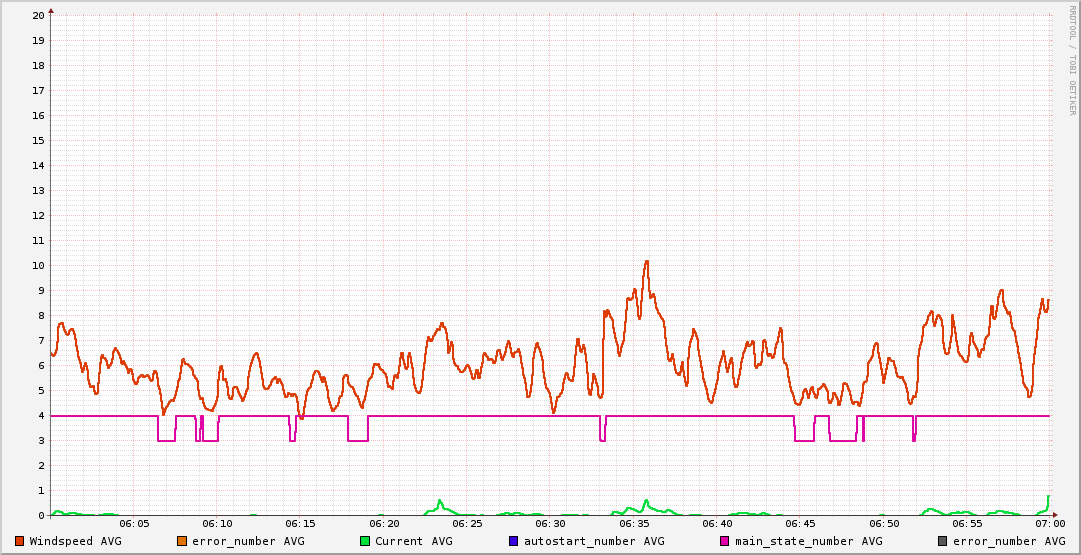
Task: Select the y-axis value 20 label
Action: (x=38, y=15)
